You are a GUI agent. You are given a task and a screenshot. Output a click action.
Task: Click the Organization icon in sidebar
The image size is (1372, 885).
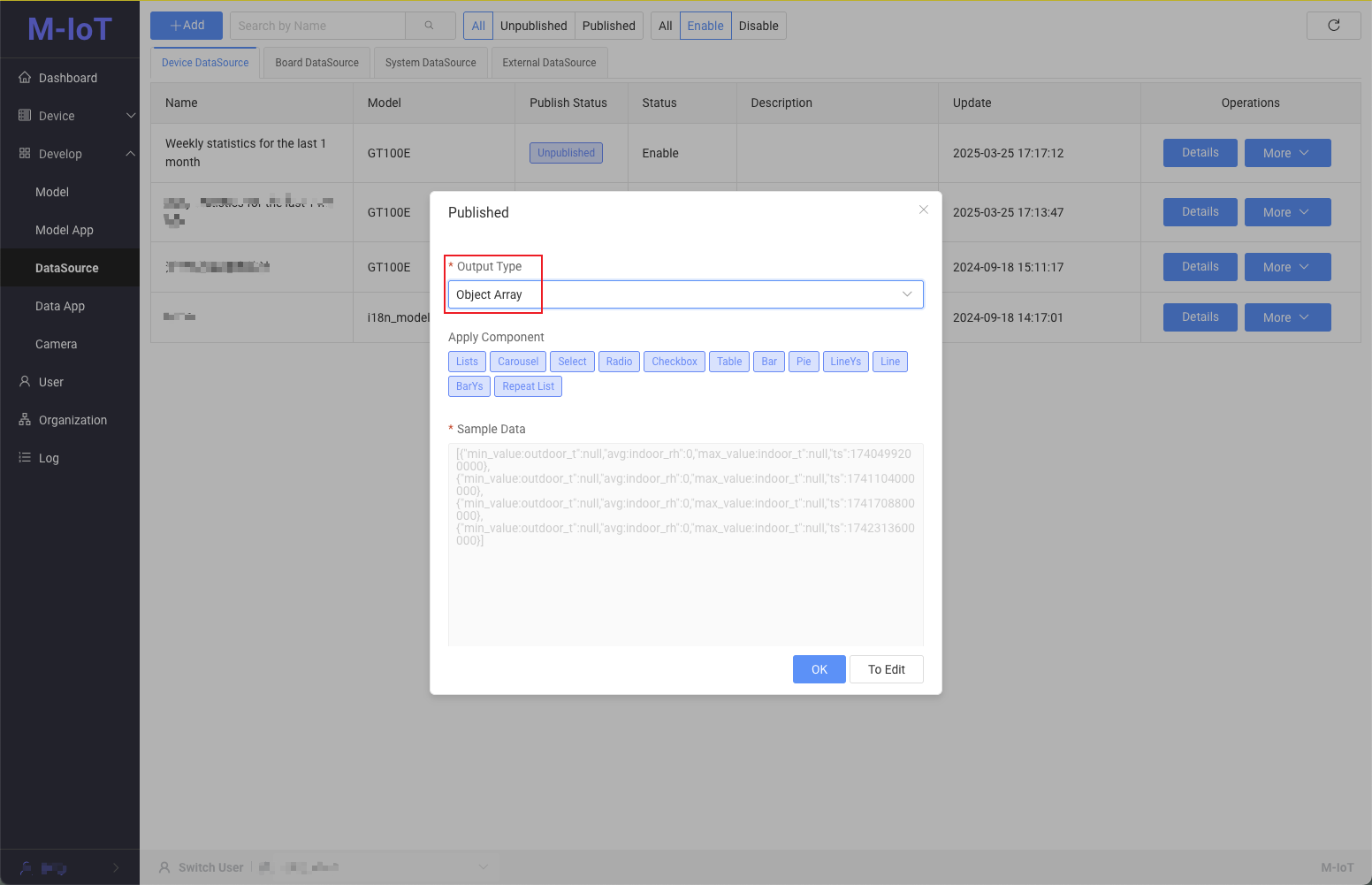click(25, 420)
